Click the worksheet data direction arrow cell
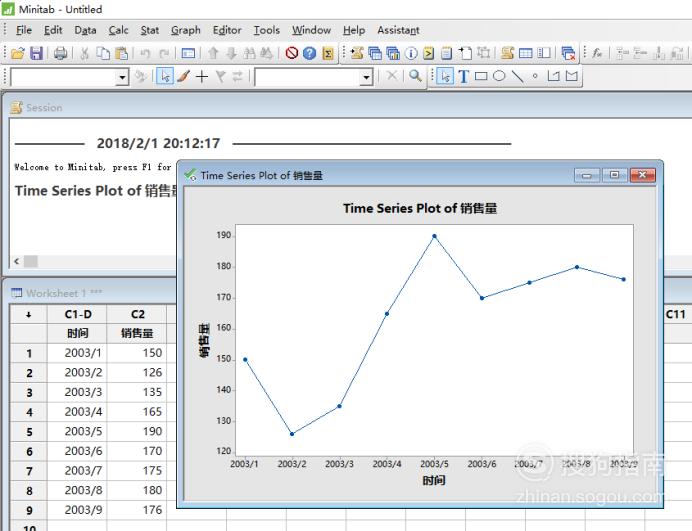692x531 pixels. point(29,315)
